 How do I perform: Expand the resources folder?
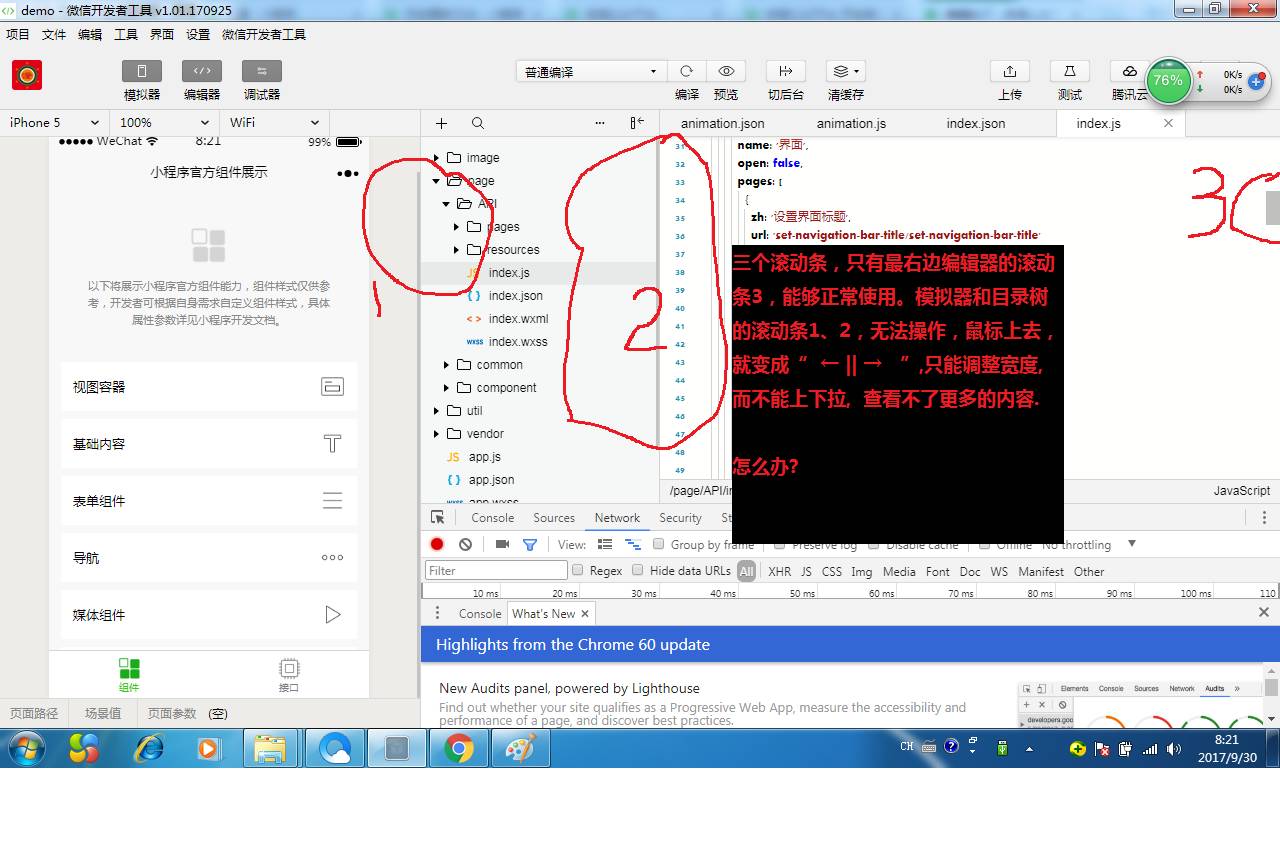[457, 250]
